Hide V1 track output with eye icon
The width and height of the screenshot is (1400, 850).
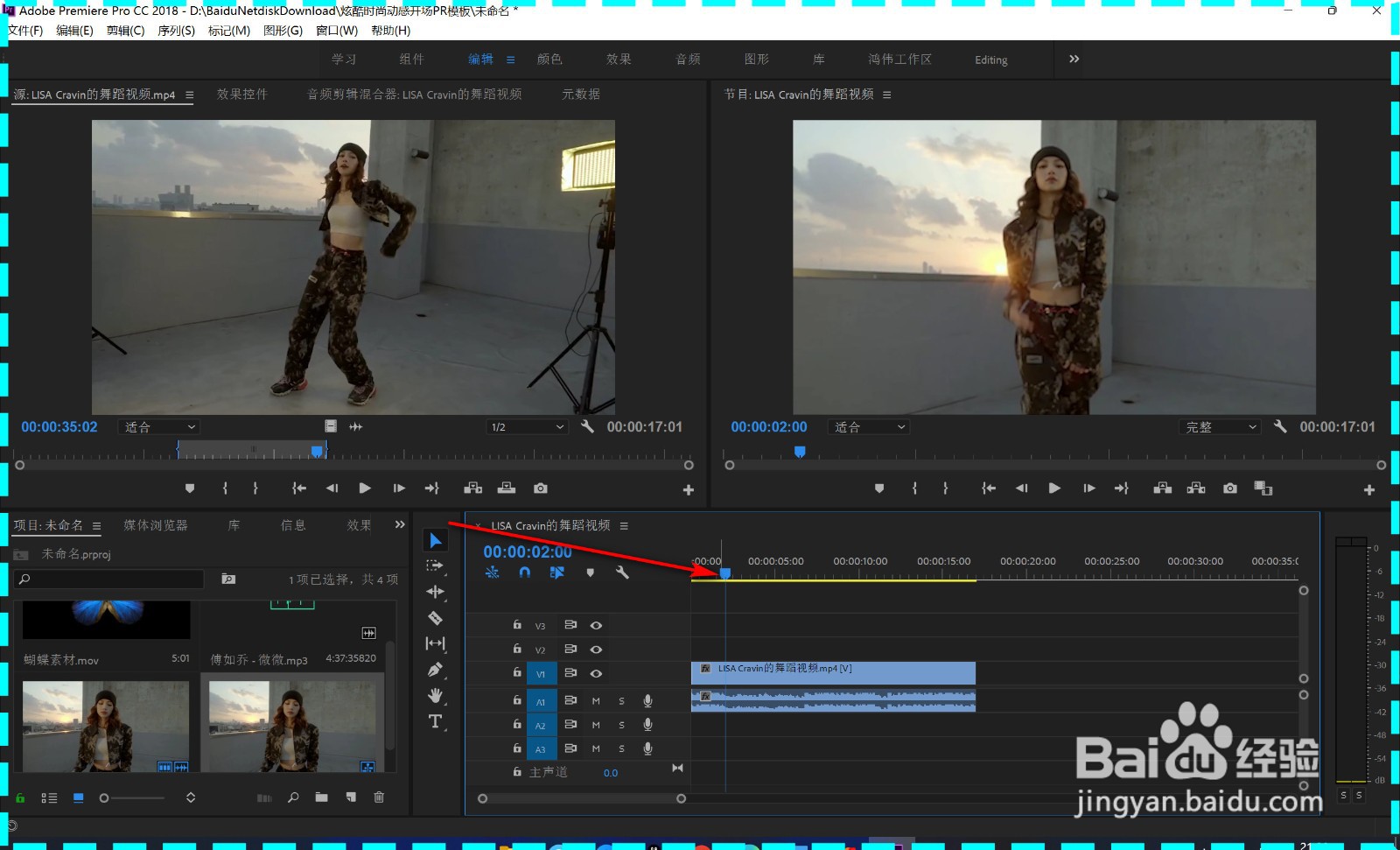596,674
